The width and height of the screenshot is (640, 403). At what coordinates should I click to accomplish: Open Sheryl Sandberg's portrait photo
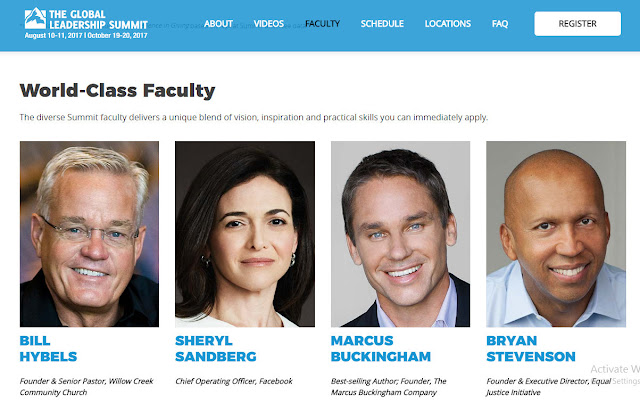[x=245, y=234]
